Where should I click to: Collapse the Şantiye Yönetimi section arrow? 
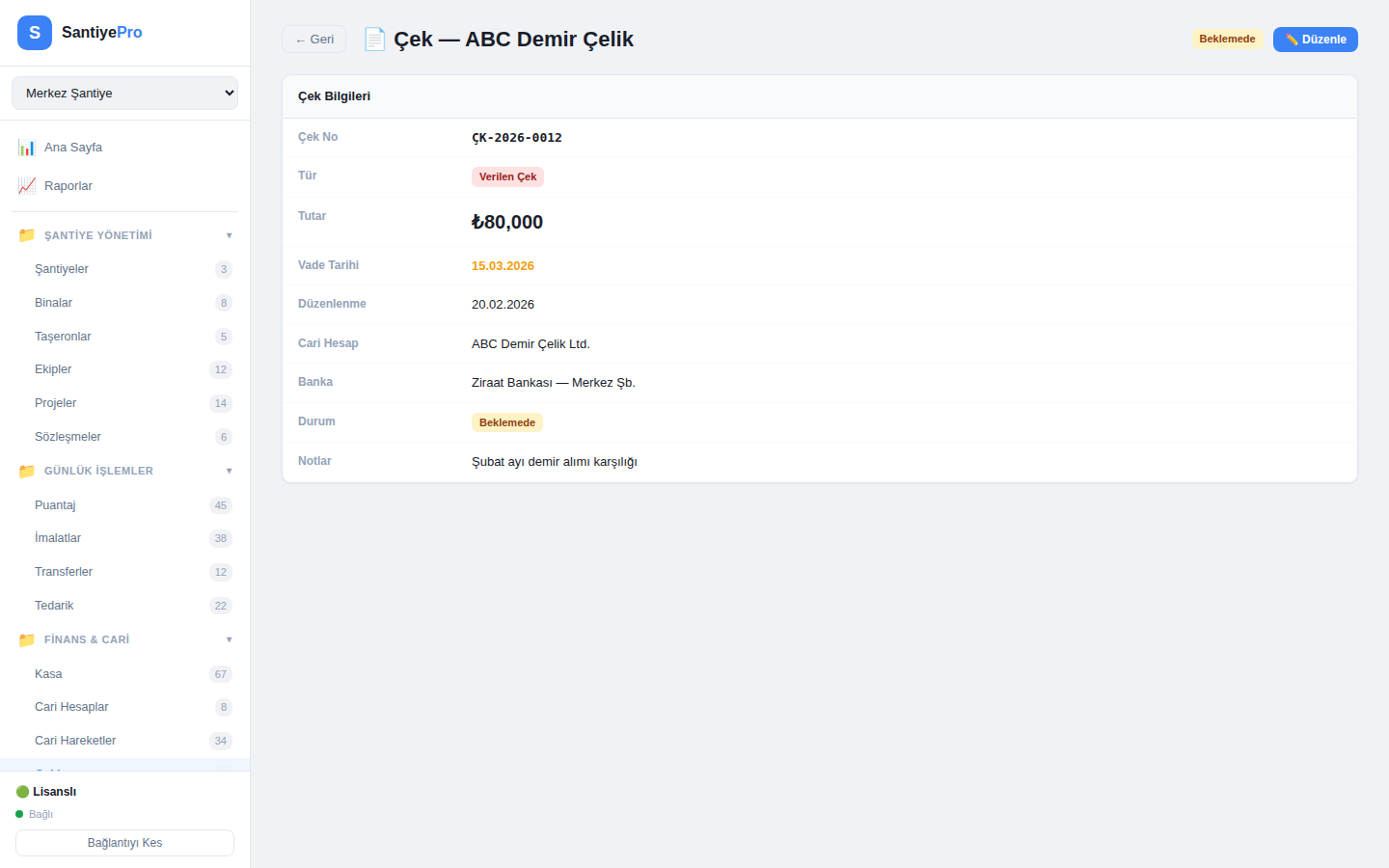click(229, 235)
